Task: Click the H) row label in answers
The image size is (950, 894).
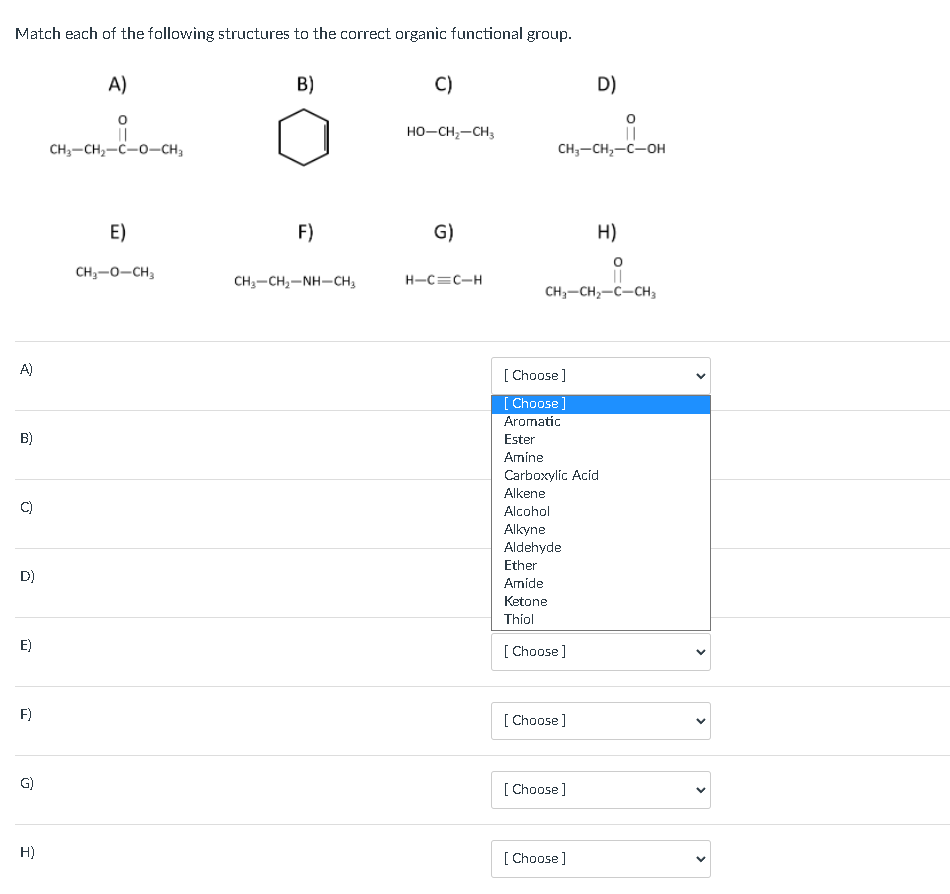Action: coord(27,852)
